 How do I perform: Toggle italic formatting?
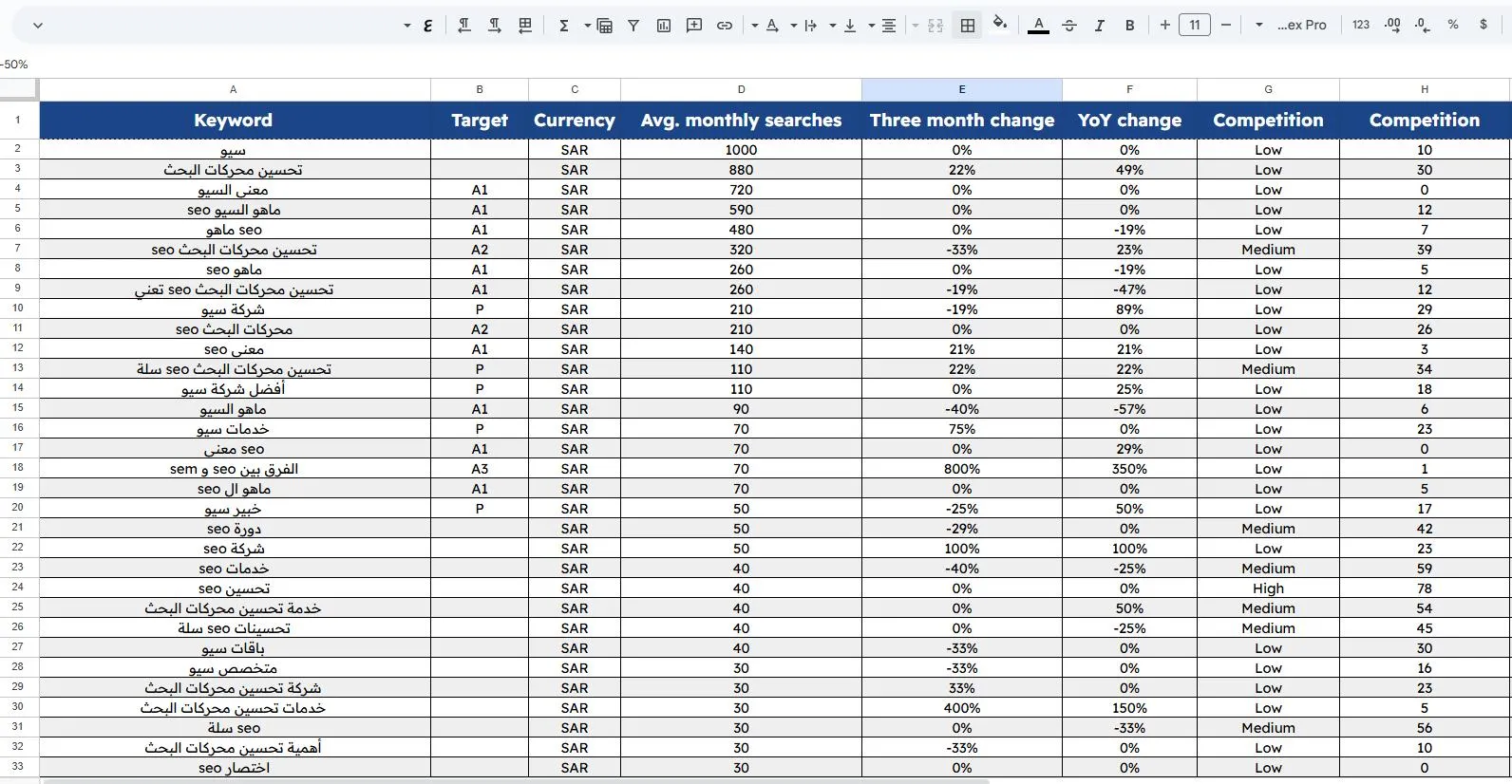[1099, 26]
